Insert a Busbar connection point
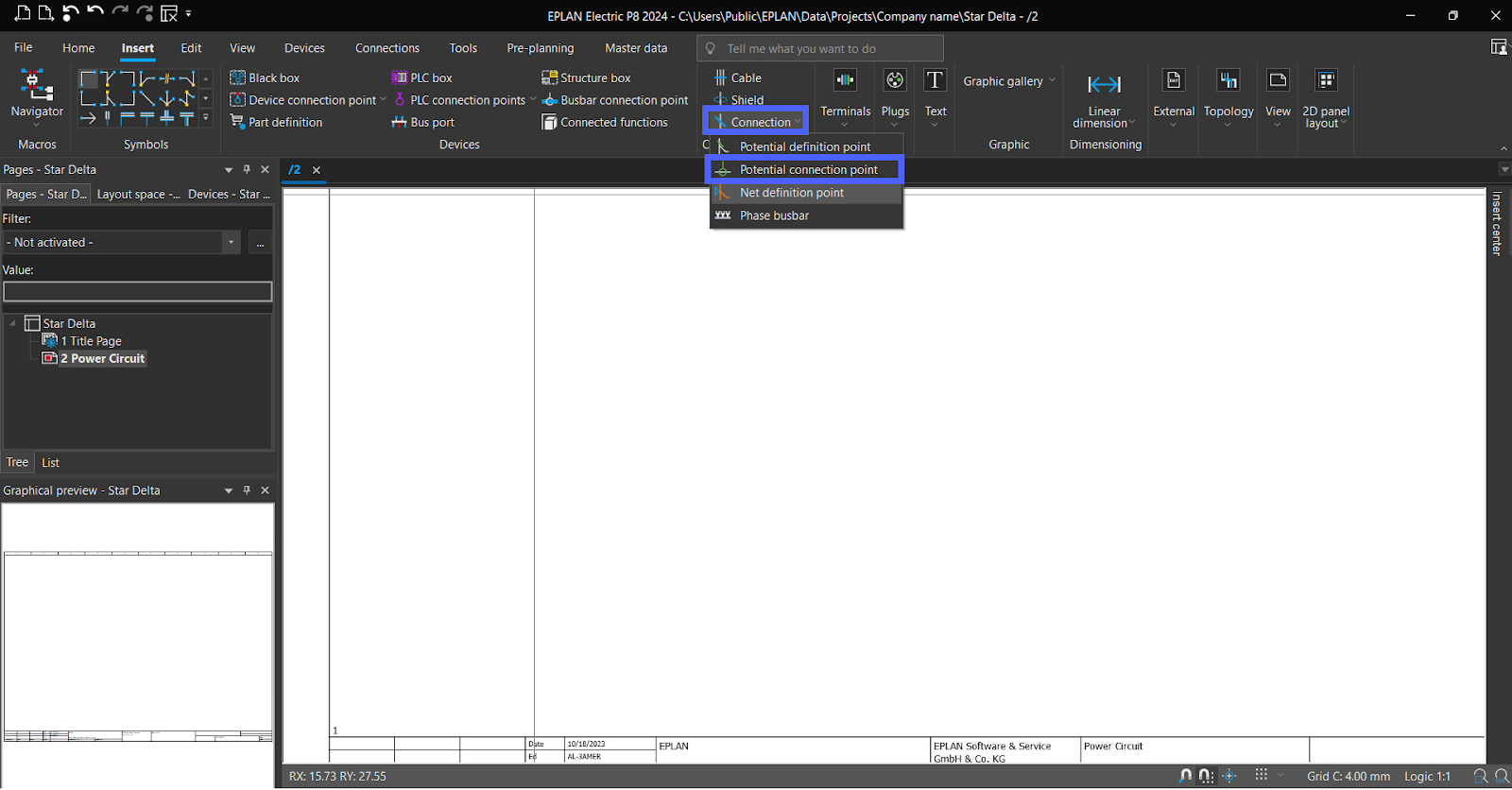Viewport: 1512px width, 790px height. 615,100
